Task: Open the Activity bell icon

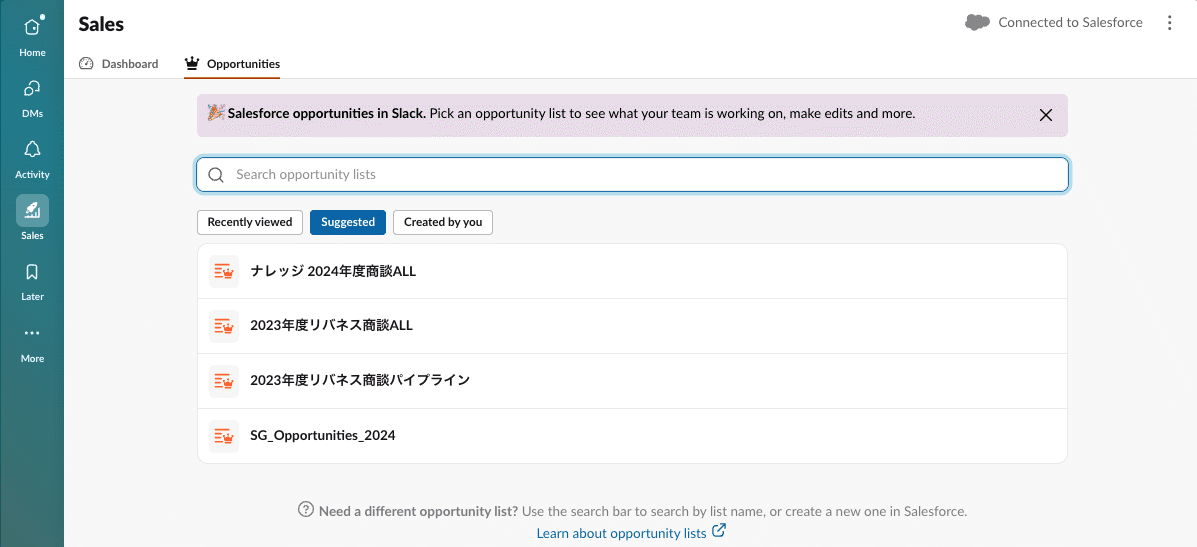Action: (32, 149)
